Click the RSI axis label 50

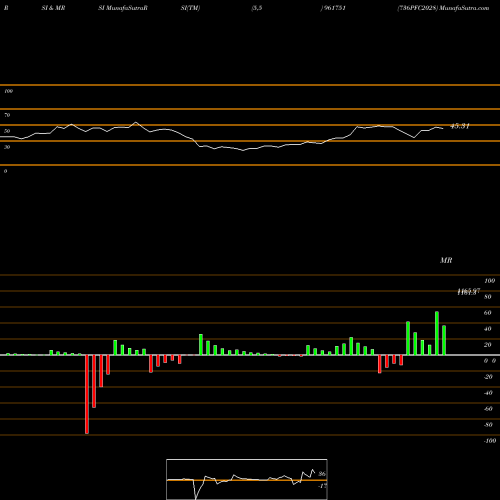[x=7, y=131]
